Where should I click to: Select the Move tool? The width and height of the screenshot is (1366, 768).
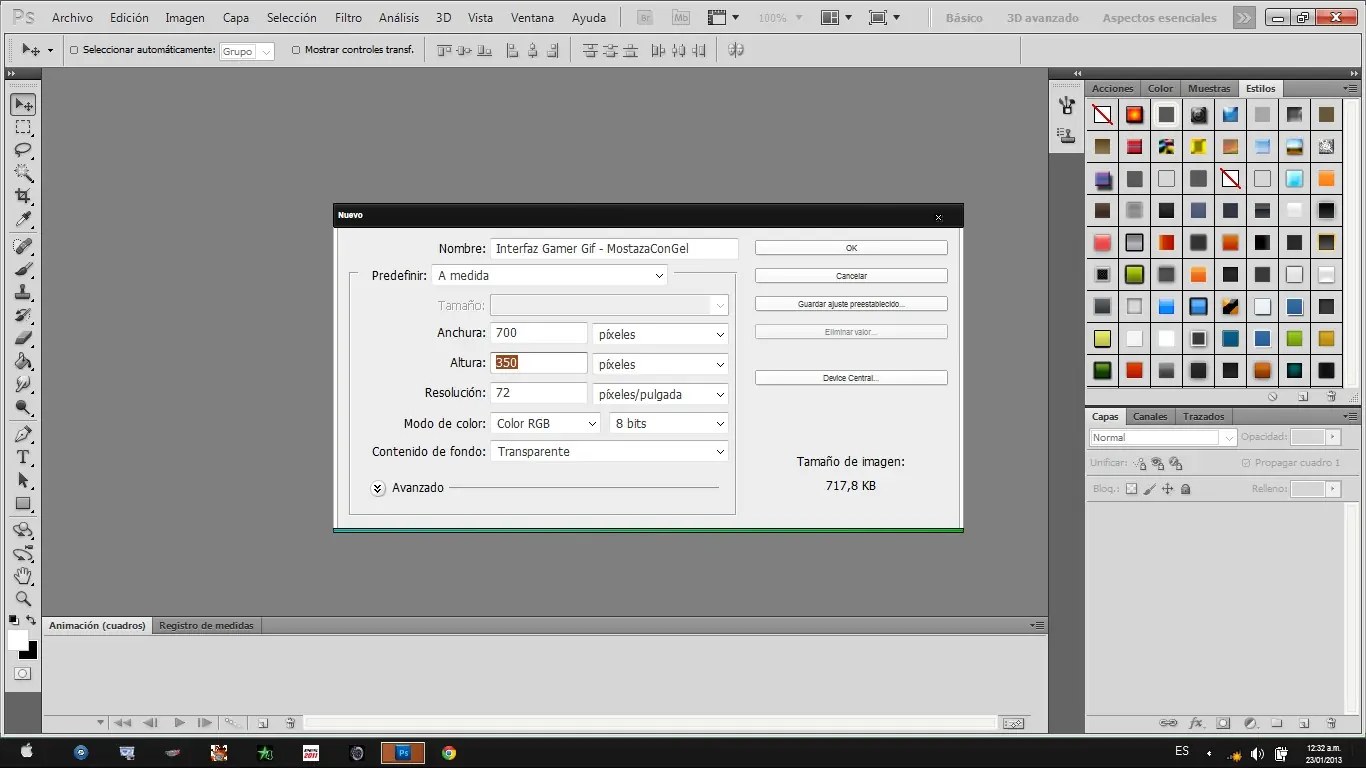tap(23, 103)
